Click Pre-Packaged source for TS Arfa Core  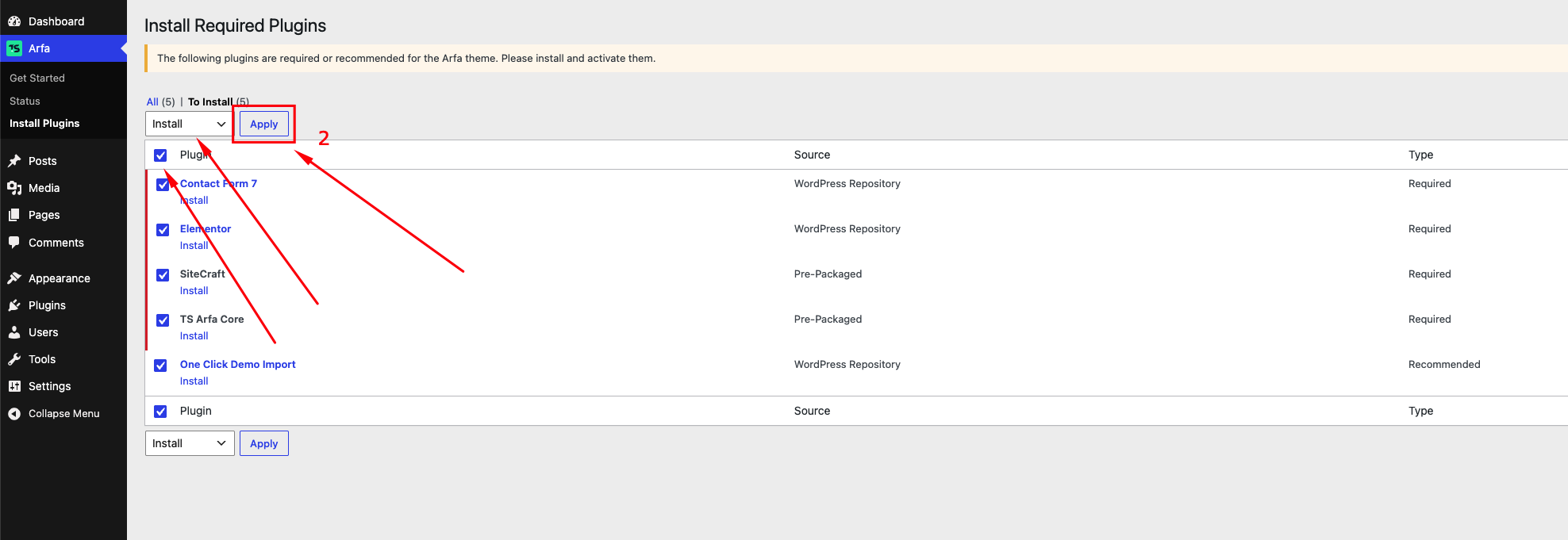(828, 319)
